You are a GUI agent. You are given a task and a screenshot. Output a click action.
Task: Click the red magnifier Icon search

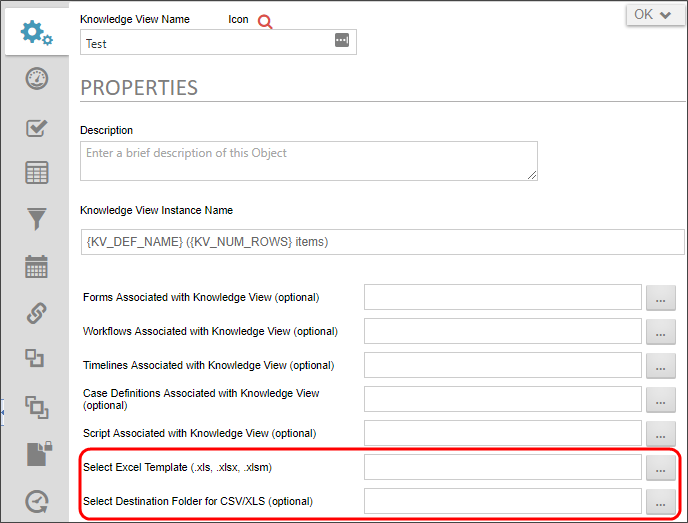click(x=265, y=21)
